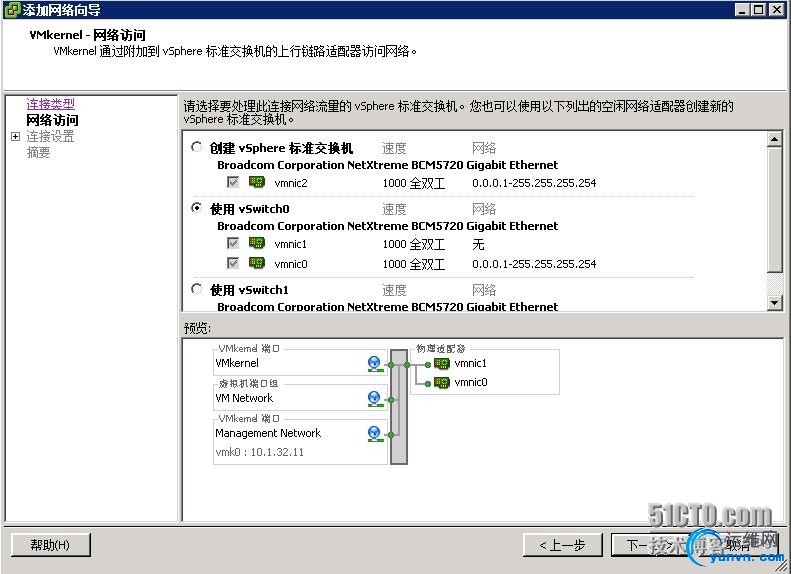Close the 添加网络向导 window
791x574 pixels.
776,9
